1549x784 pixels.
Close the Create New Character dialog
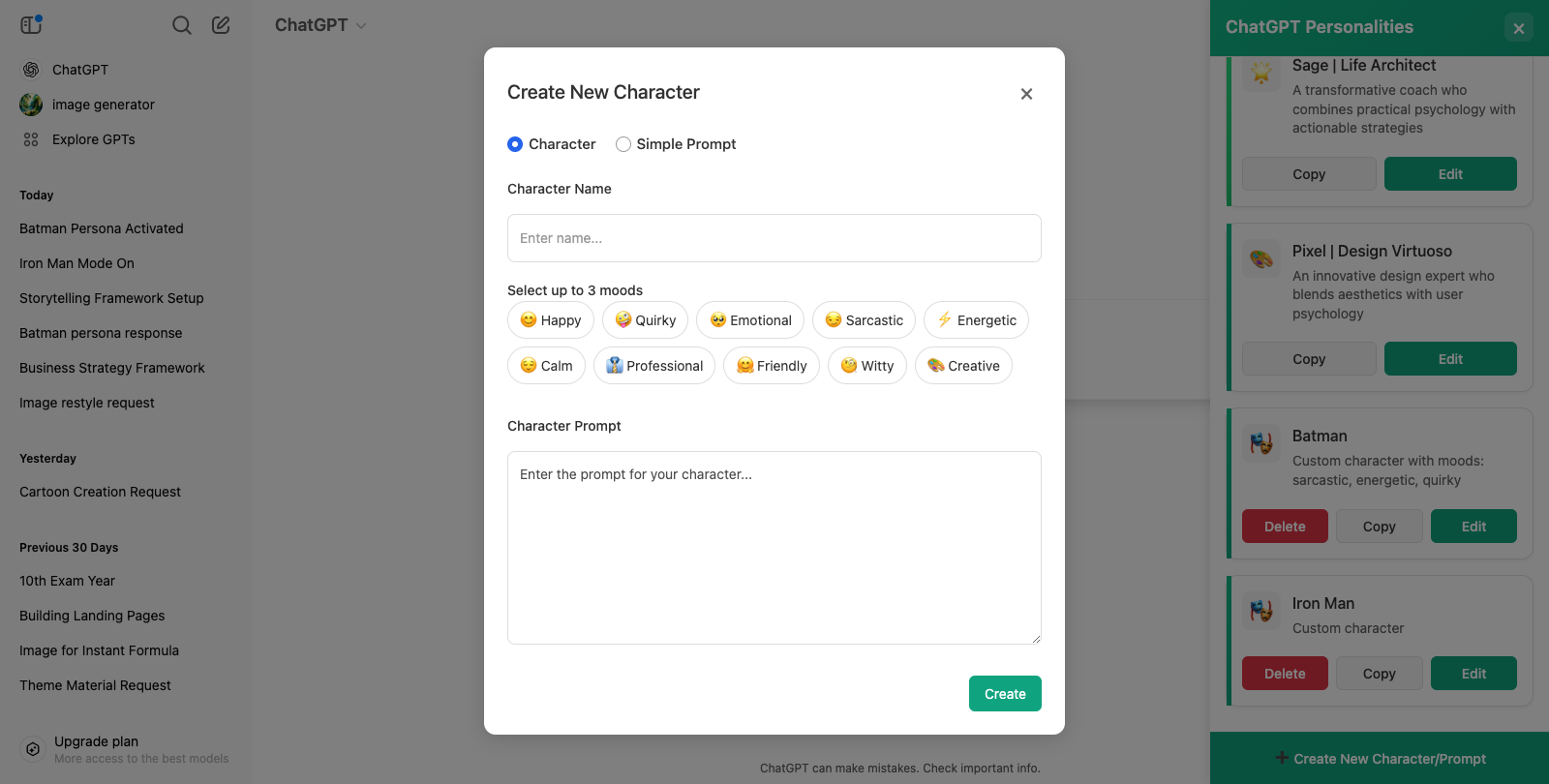(1026, 94)
